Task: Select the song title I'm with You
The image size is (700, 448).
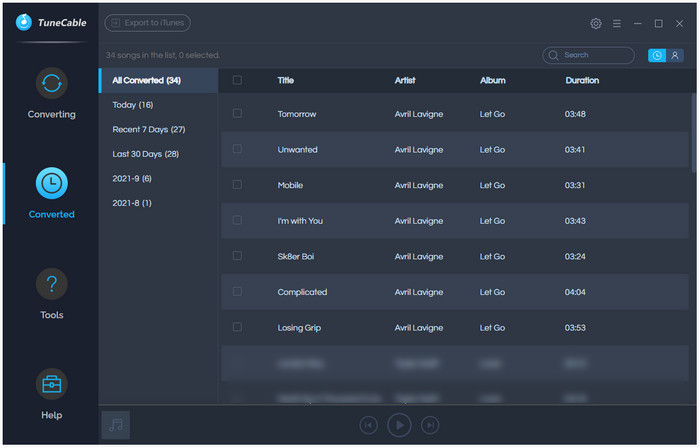Action: click(x=300, y=221)
